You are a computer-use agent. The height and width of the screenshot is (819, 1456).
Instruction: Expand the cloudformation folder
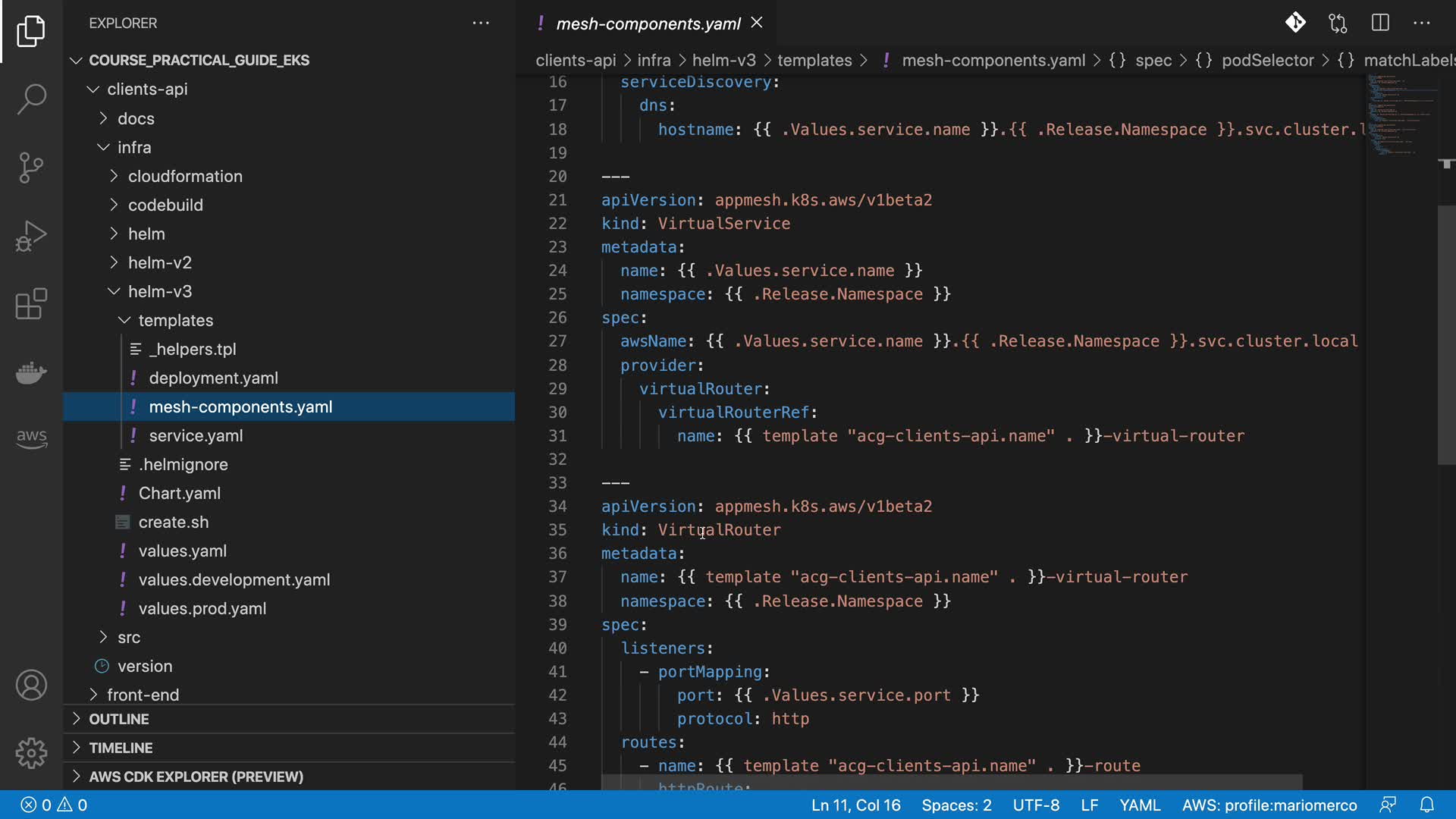184,176
